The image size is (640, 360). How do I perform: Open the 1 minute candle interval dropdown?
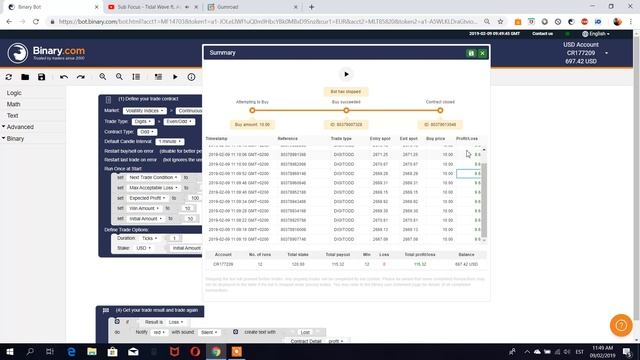coord(169,141)
